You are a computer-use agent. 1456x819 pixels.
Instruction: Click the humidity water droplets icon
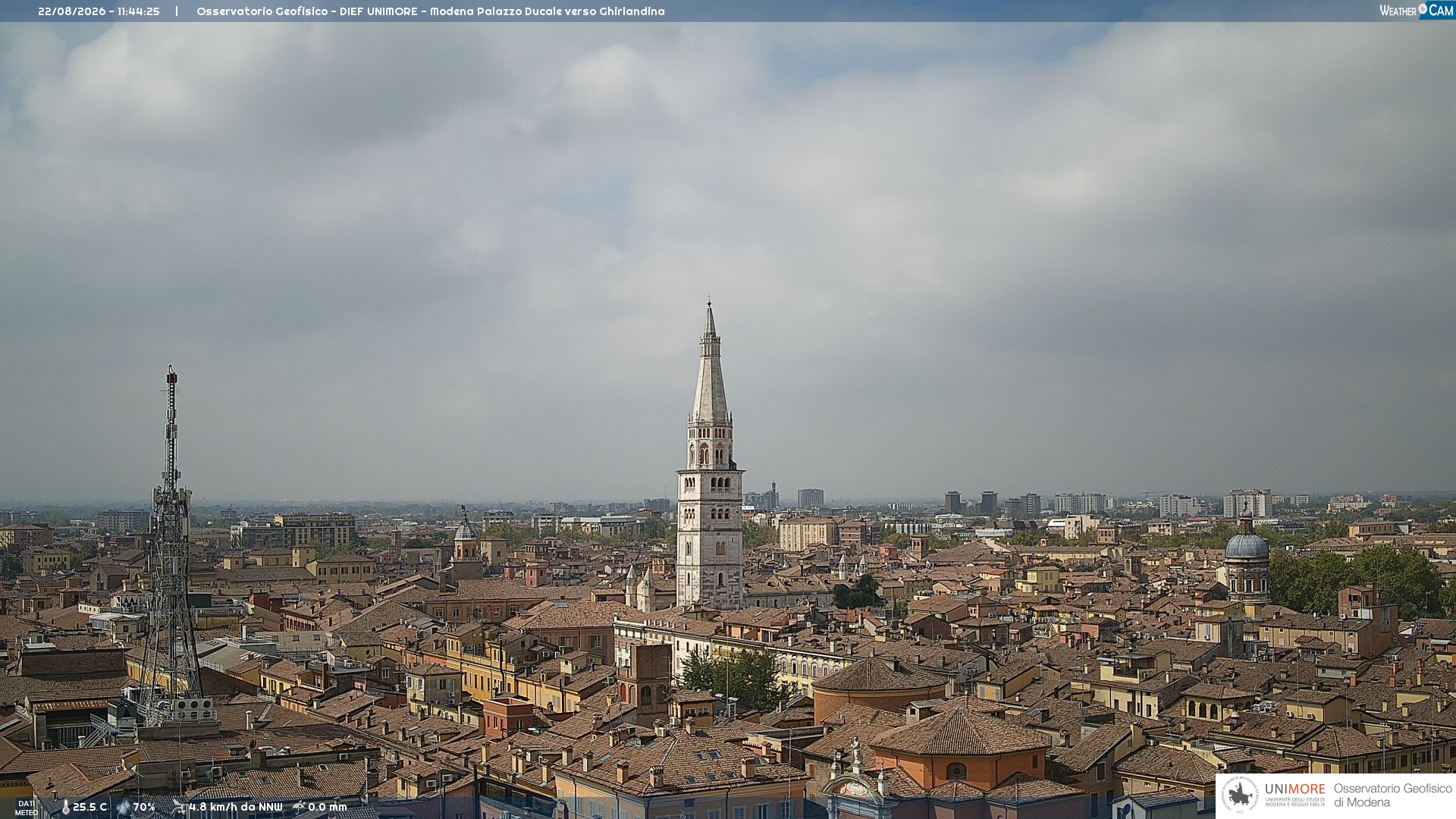pyautogui.click(x=124, y=808)
